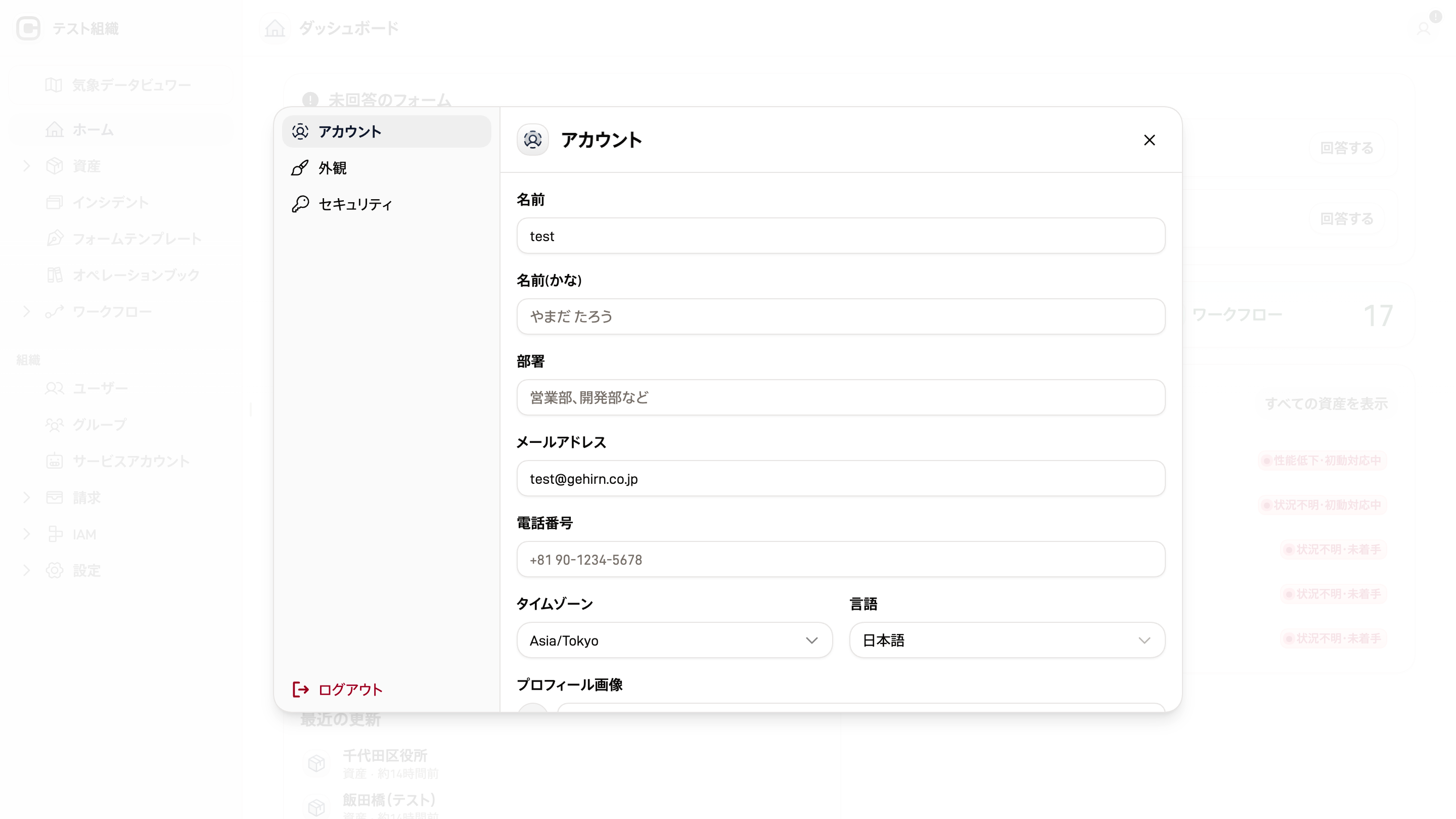Viewport: 1456px width, 819px height.
Task: Click the サービスアカウント robot icon
Action: pyautogui.click(x=54, y=461)
